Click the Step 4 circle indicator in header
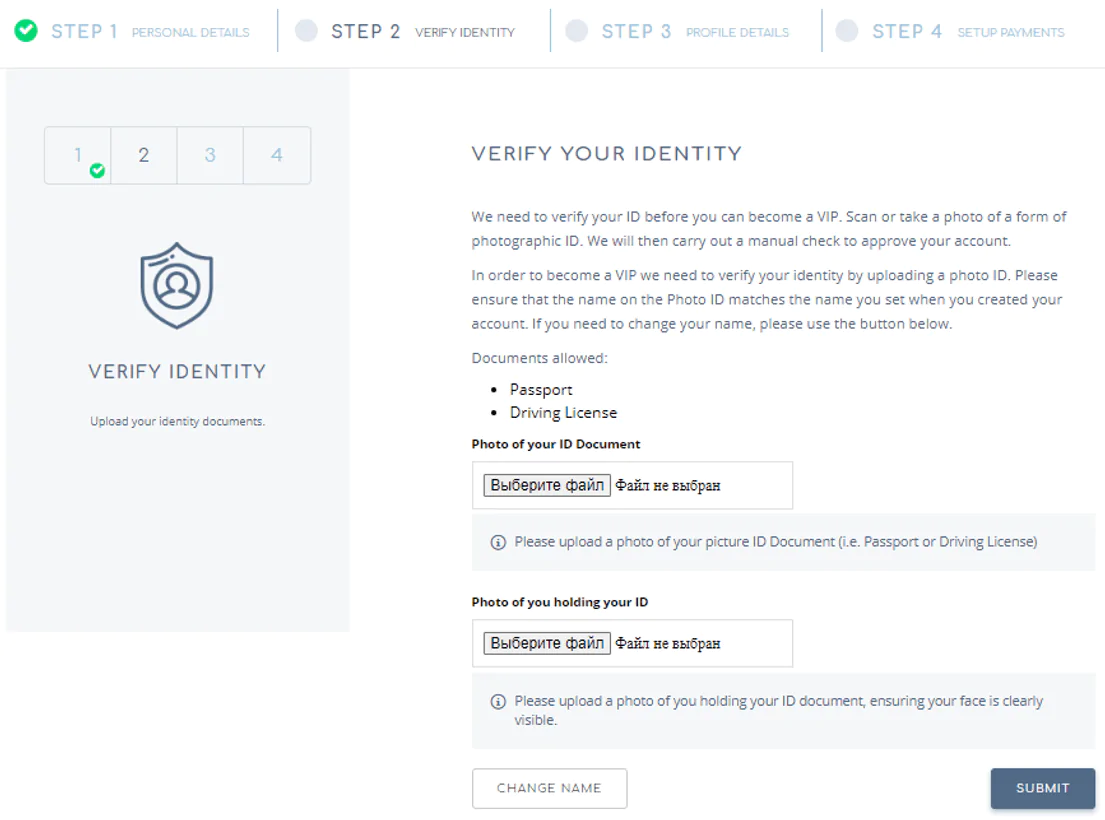 (x=846, y=31)
